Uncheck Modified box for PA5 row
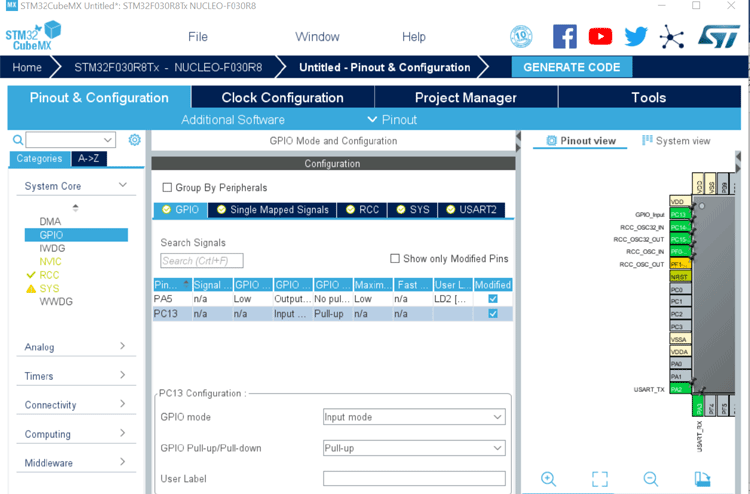 [x=492, y=299]
